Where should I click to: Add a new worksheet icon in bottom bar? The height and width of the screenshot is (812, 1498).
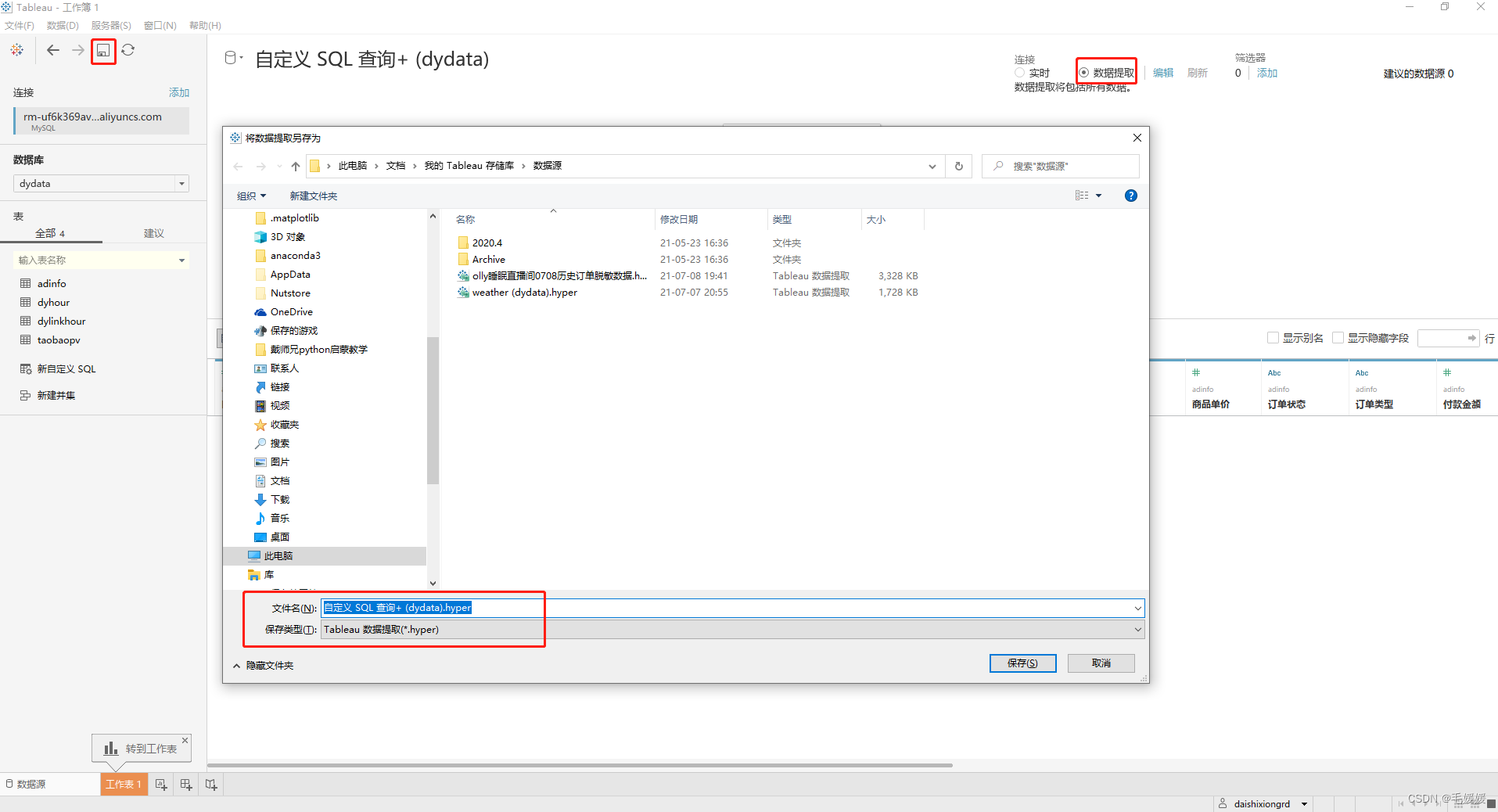[x=161, y=784]
